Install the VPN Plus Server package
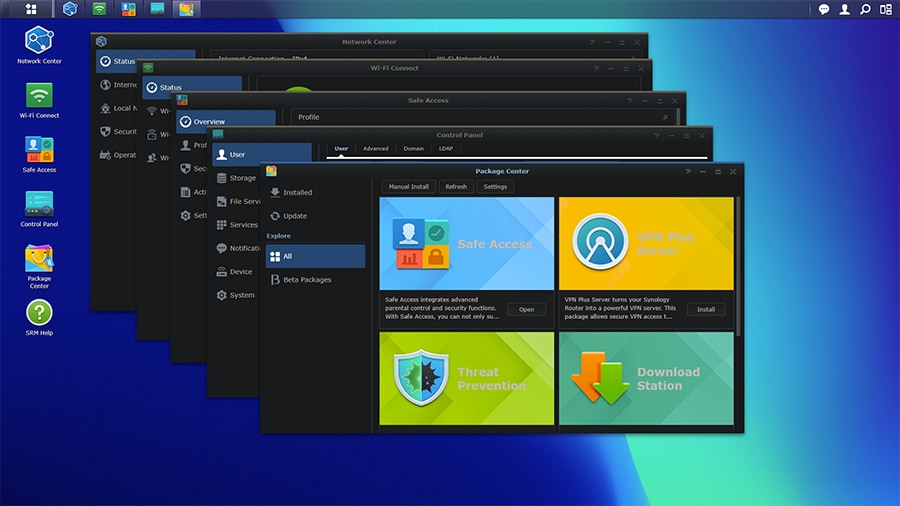 (706, 309)
